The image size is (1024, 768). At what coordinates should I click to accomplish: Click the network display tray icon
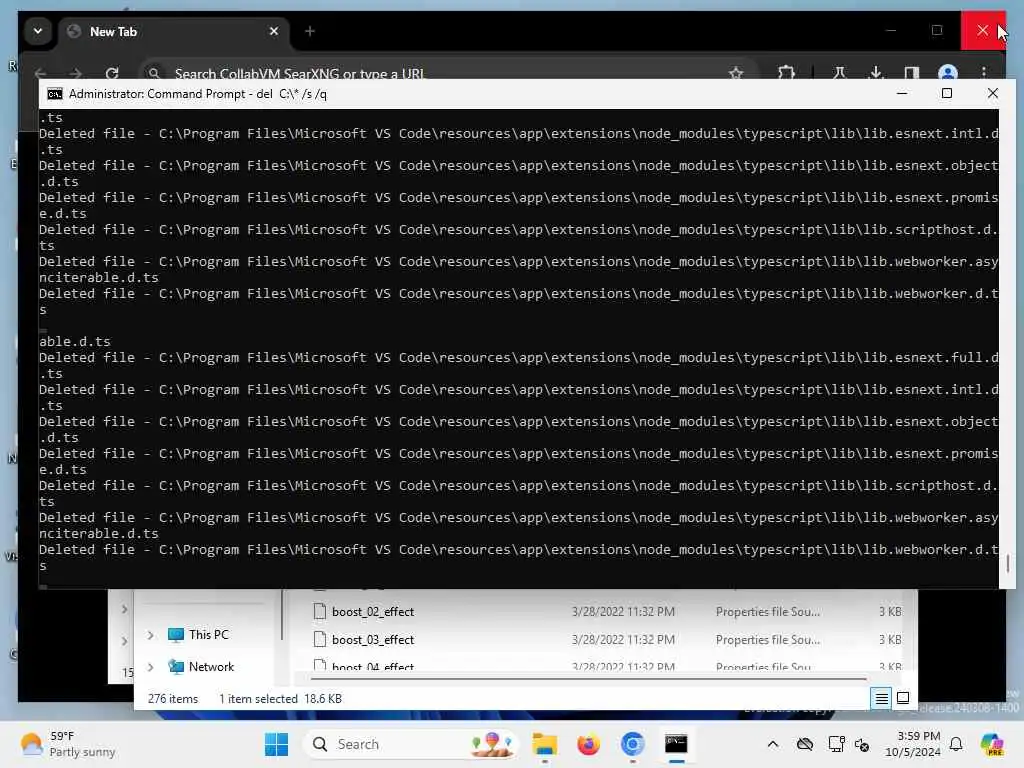click(x=836, y=744)
